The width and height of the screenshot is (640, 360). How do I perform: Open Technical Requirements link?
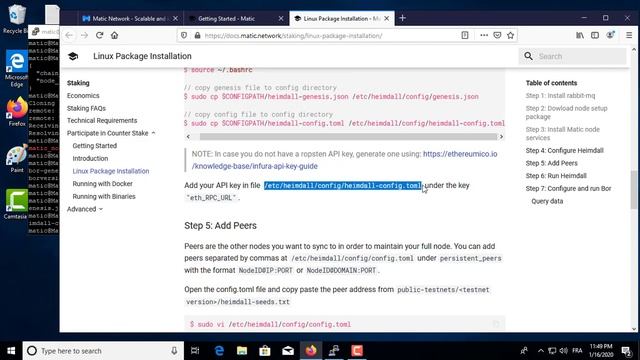tap(102, 120)
